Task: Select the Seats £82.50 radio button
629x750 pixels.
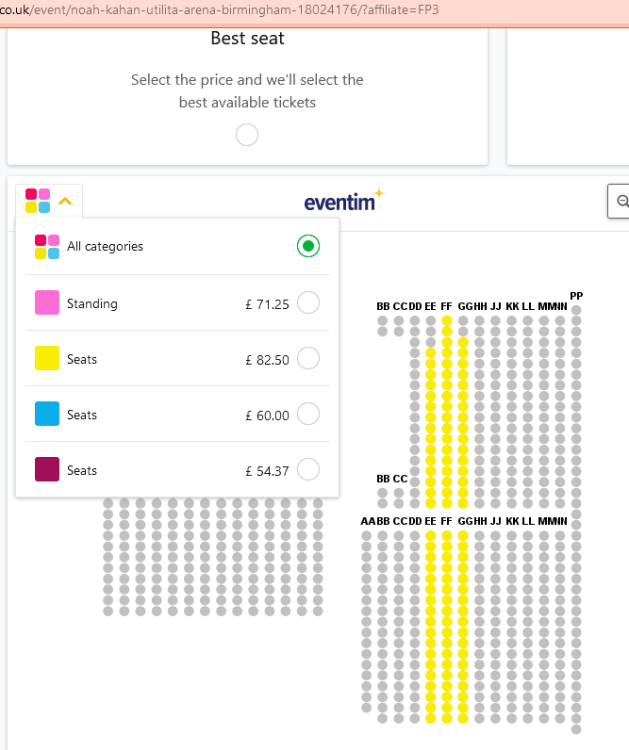Action: 308,358
